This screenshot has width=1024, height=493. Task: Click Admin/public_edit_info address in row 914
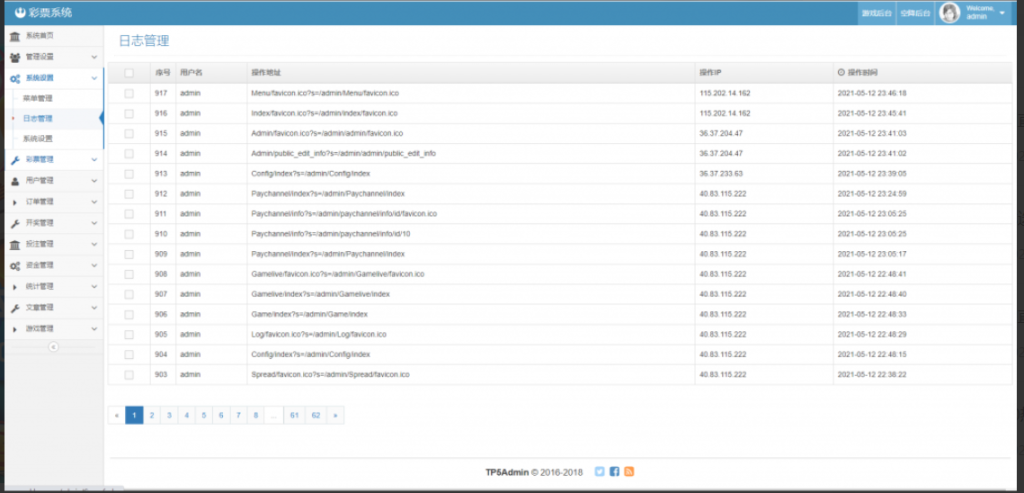tap(344, 153)
